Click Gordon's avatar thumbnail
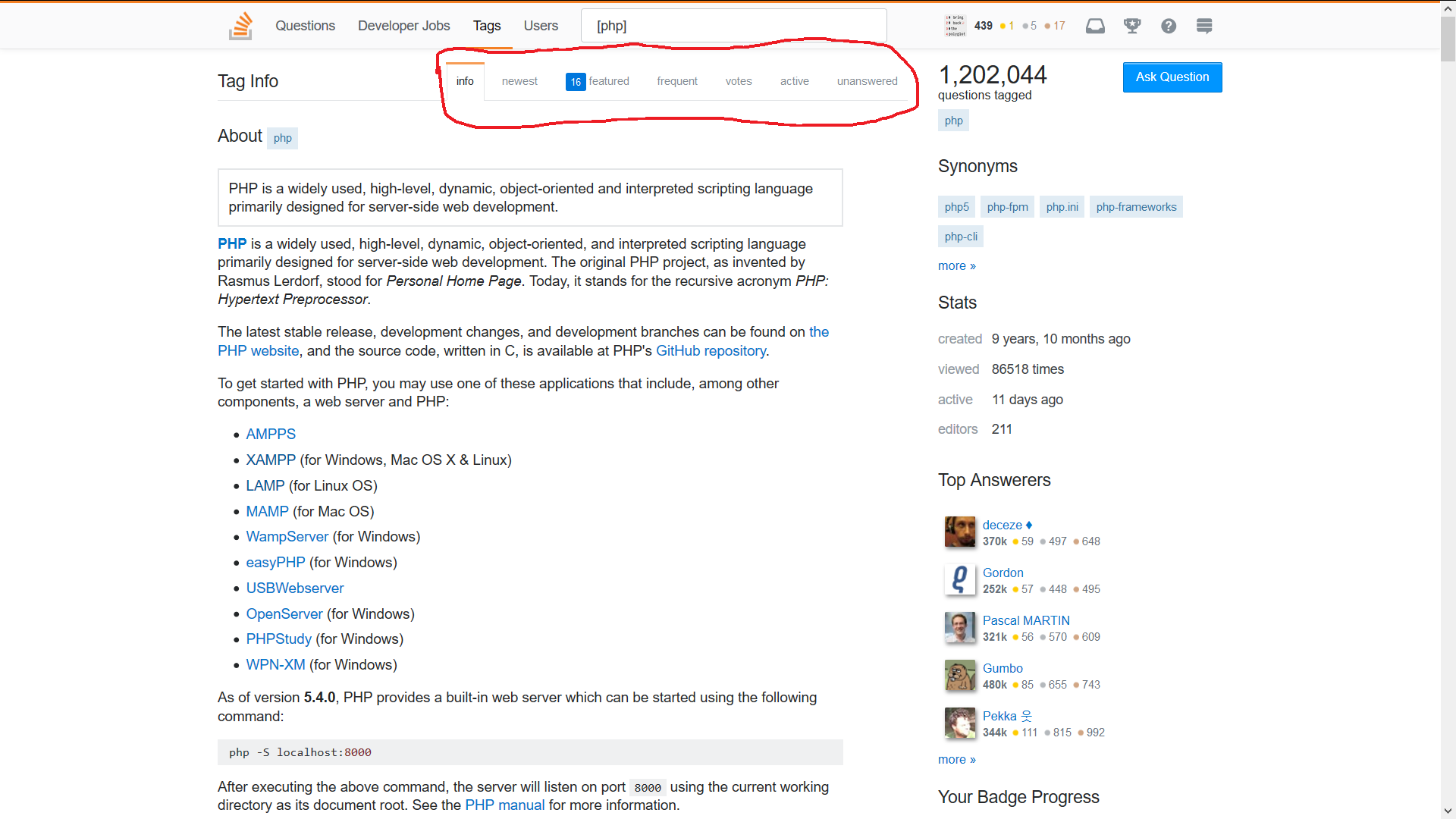Image resolution: width=1456 pixels, height=819 pixels. point(960,580)
